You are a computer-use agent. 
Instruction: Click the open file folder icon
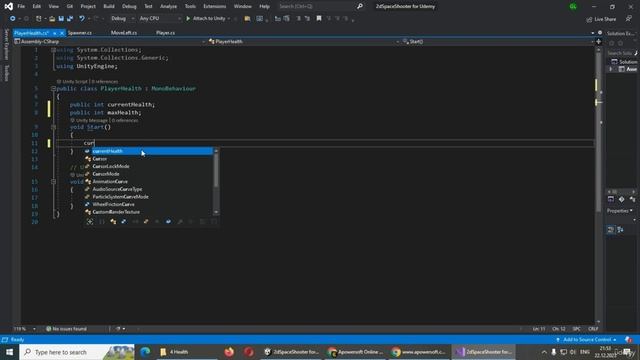(x=52, y=18)
